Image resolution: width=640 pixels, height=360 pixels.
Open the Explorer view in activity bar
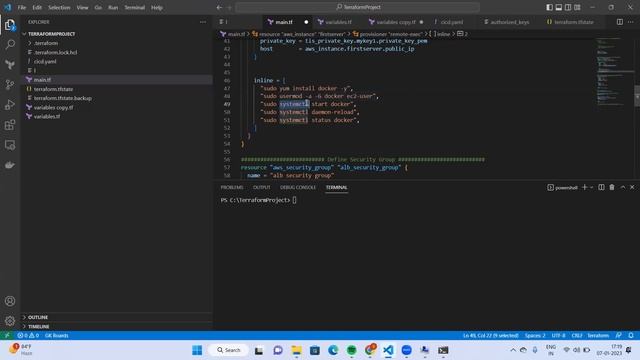(x=10, y=25)
